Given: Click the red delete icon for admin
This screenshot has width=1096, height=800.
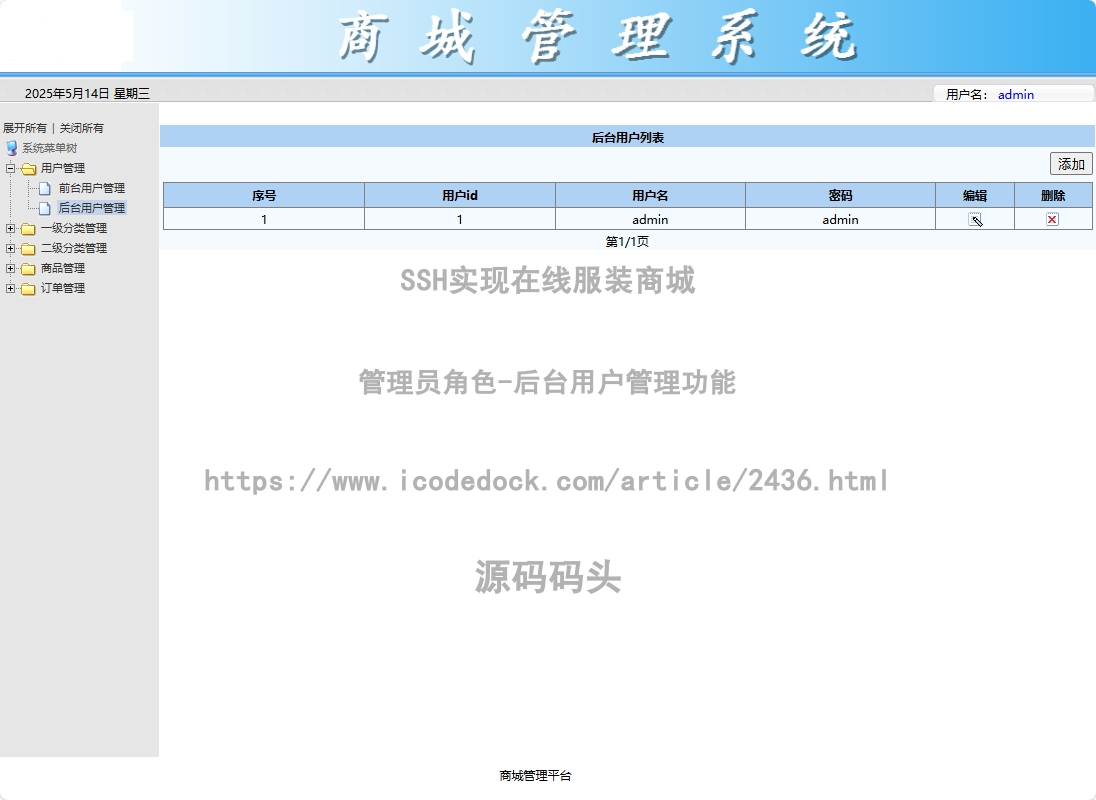Looking at the screenshot, I should (1052, 220).
